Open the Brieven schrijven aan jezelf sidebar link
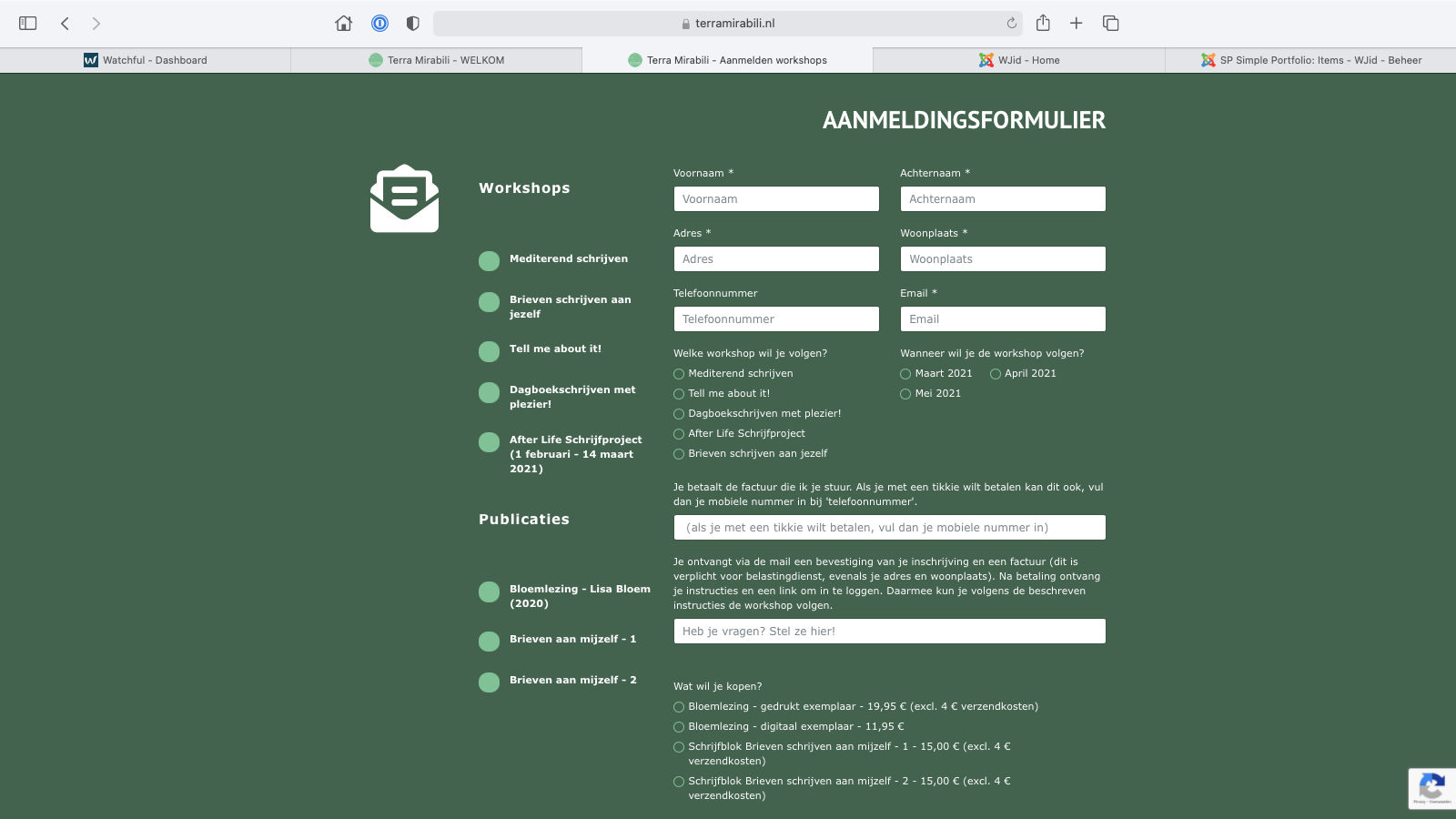 click(571, 307)
